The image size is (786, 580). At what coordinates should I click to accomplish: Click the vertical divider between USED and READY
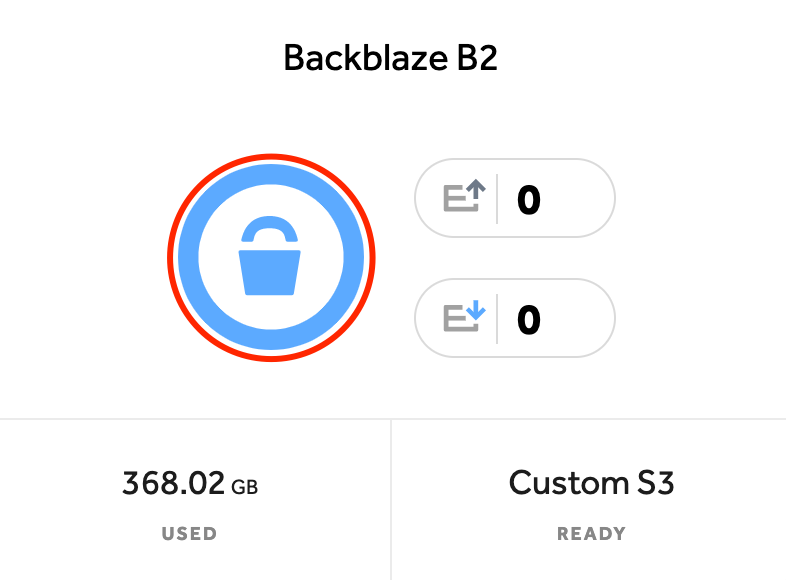click(391, 499)
